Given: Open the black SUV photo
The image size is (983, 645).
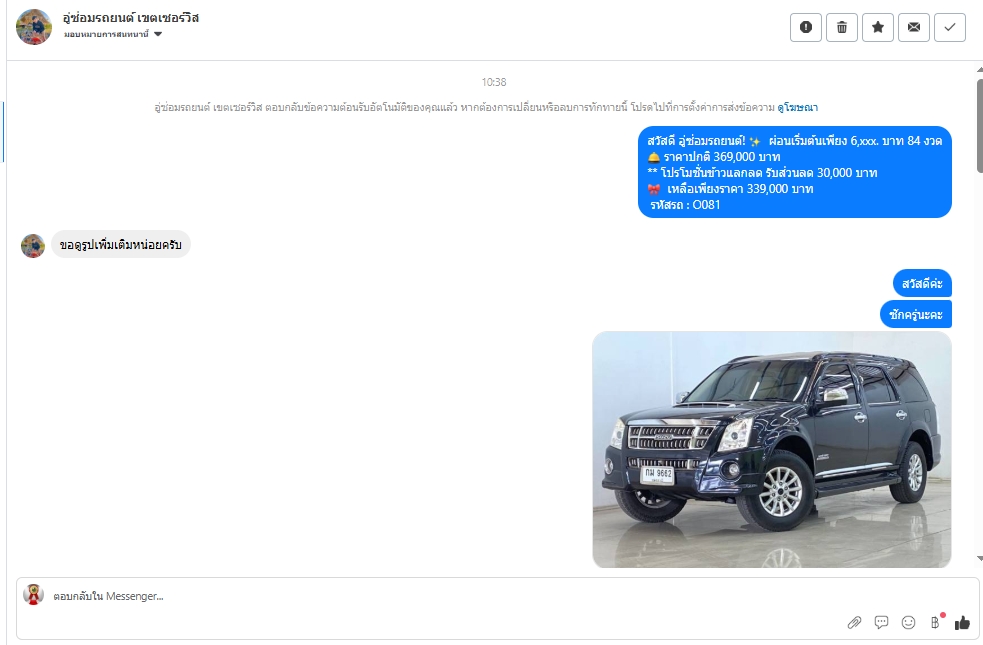Looking at the screenshot, I should 772,449.
